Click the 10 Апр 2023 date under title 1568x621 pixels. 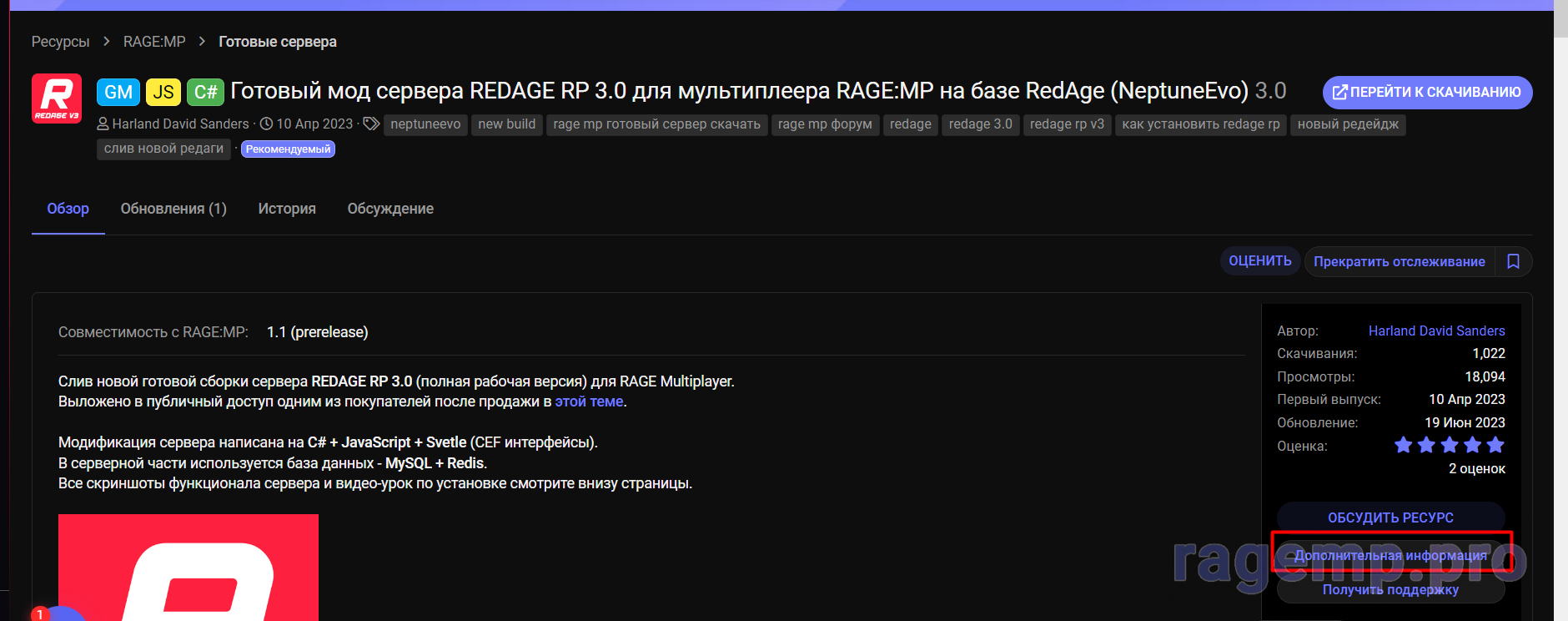[x=314, y=124]
